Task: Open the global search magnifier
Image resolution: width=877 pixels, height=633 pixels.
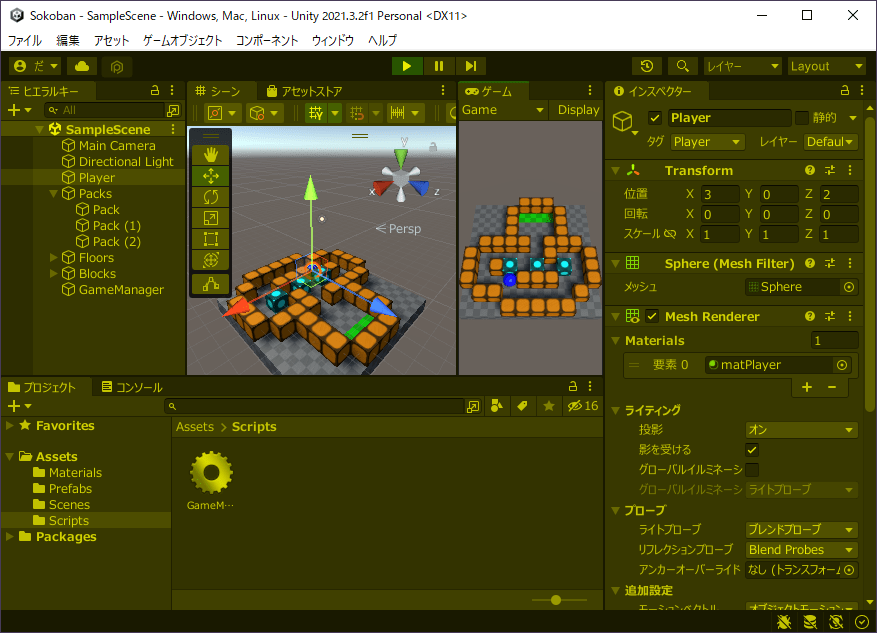Action: click(x=682, y=66)
